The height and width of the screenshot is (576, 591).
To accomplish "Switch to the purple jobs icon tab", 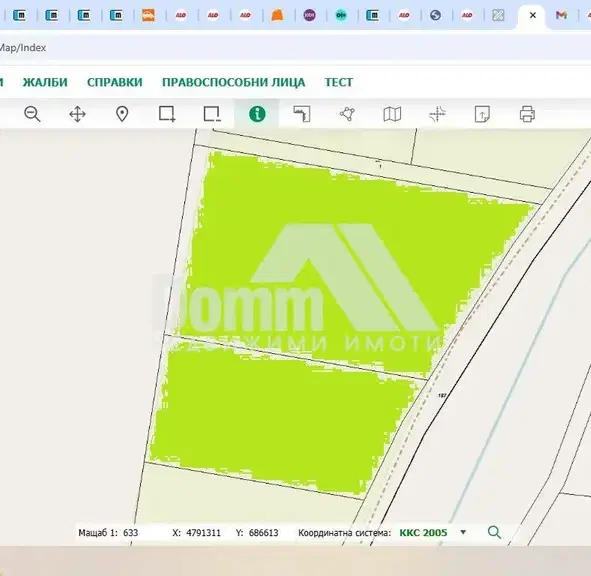I will pos(309,15).
